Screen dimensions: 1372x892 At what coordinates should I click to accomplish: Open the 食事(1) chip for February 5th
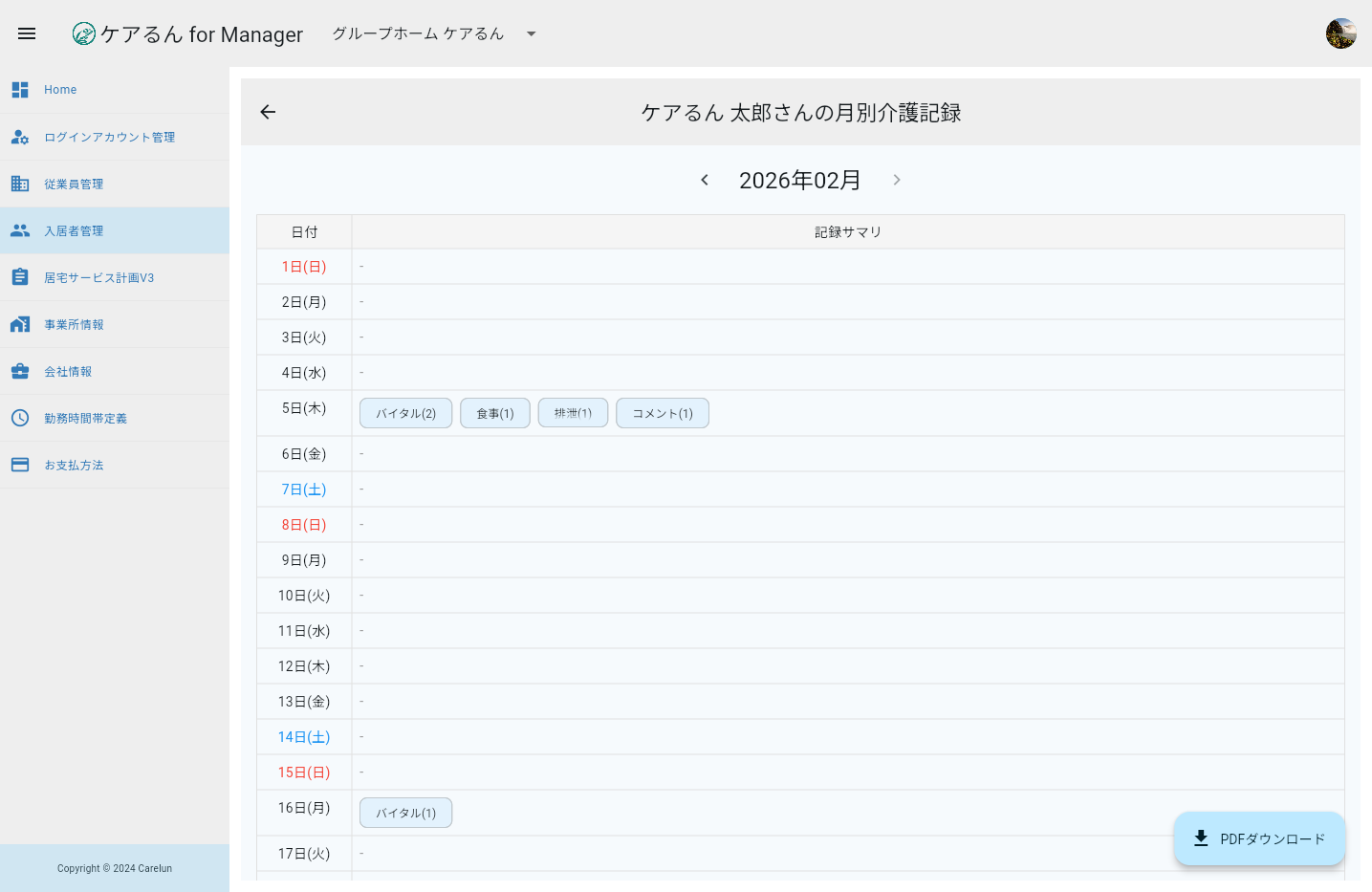[x=494, y=413]
